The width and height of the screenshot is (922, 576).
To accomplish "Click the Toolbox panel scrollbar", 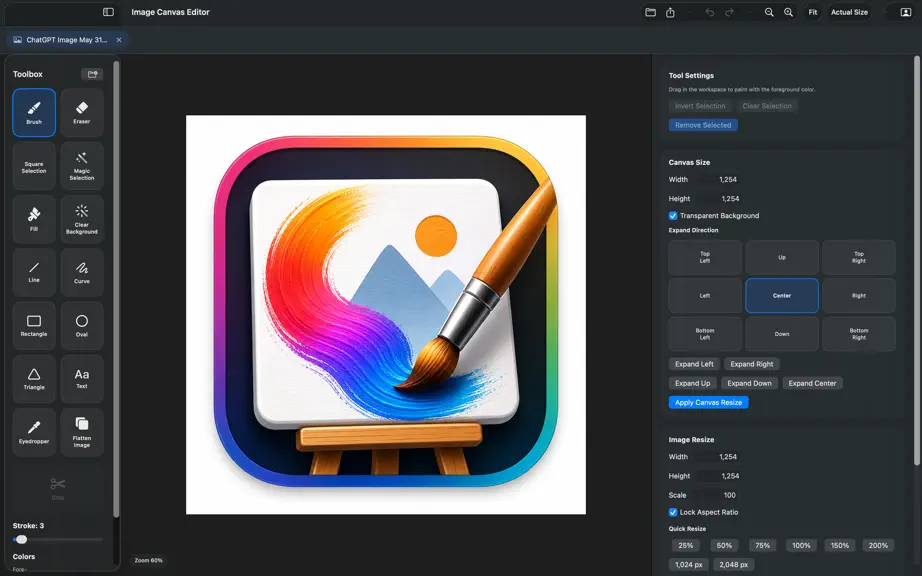I will [116, 289].
